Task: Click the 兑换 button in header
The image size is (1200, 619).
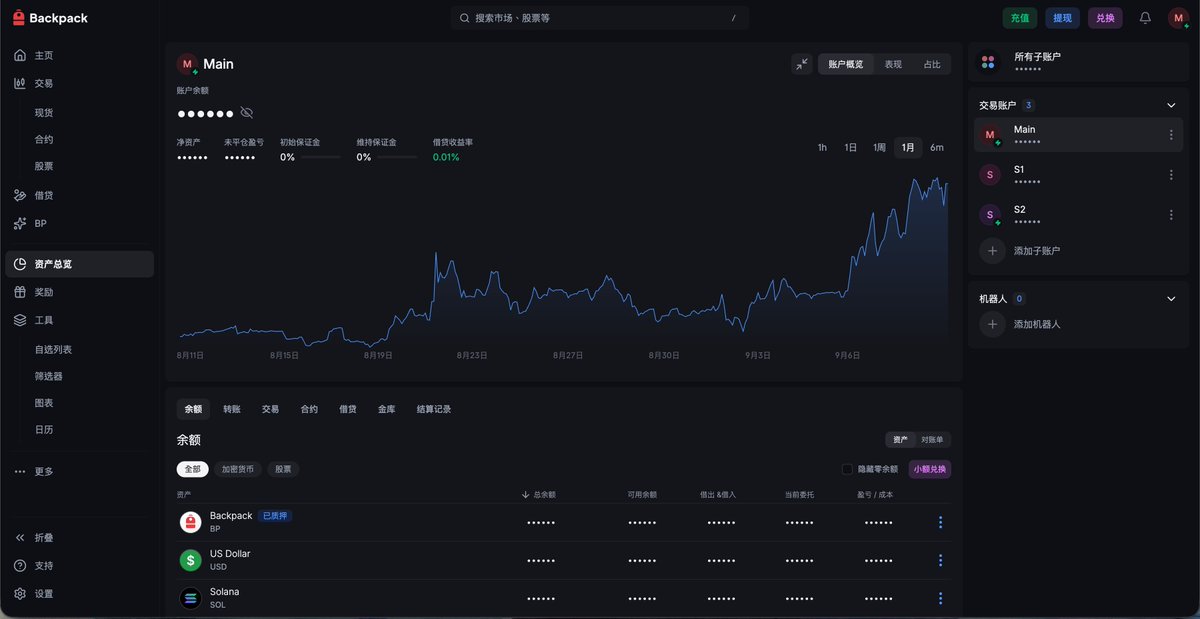Action: (x=1105, y=18)
